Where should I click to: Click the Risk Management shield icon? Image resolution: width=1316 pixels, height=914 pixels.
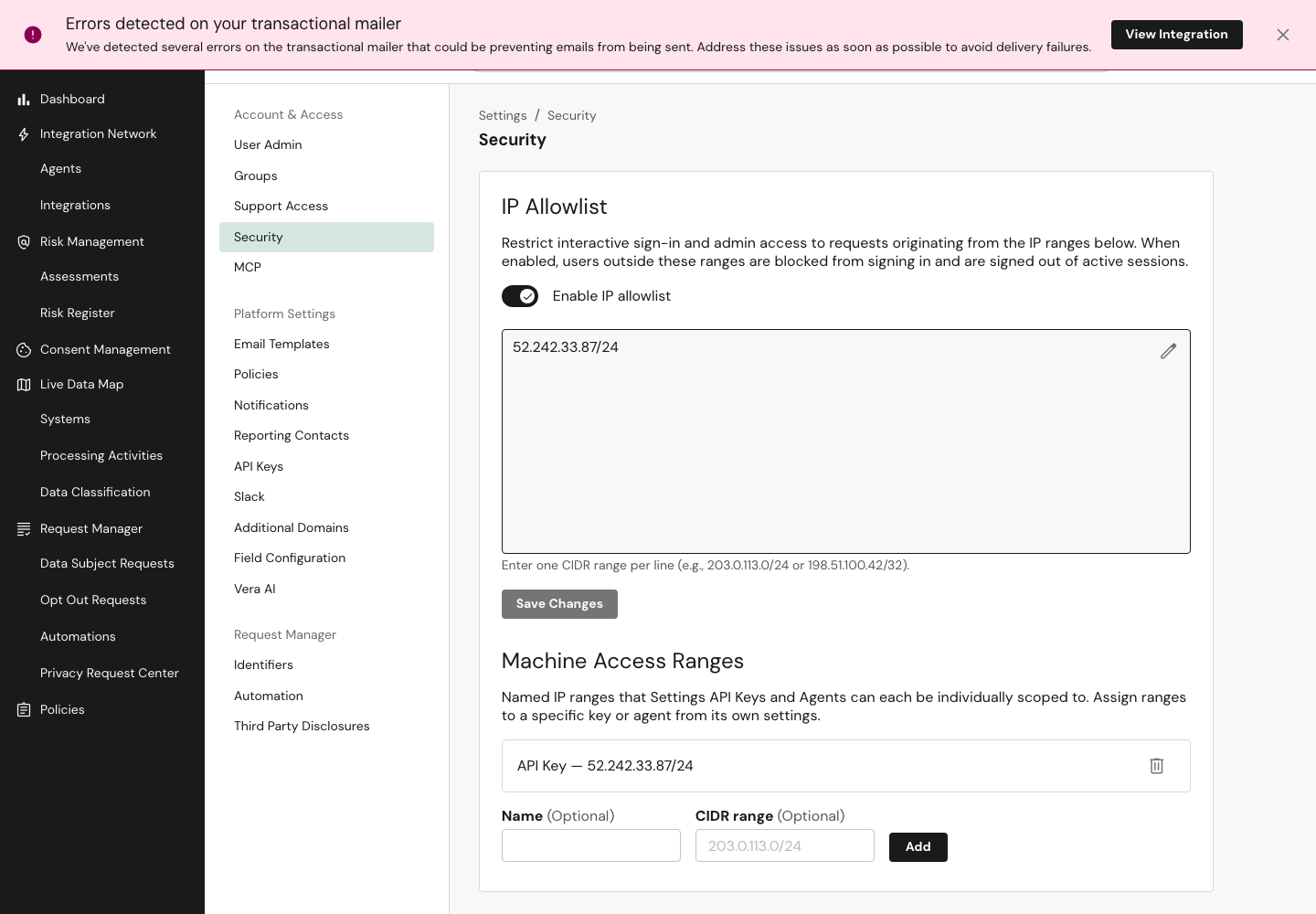(x=24, y=242)
